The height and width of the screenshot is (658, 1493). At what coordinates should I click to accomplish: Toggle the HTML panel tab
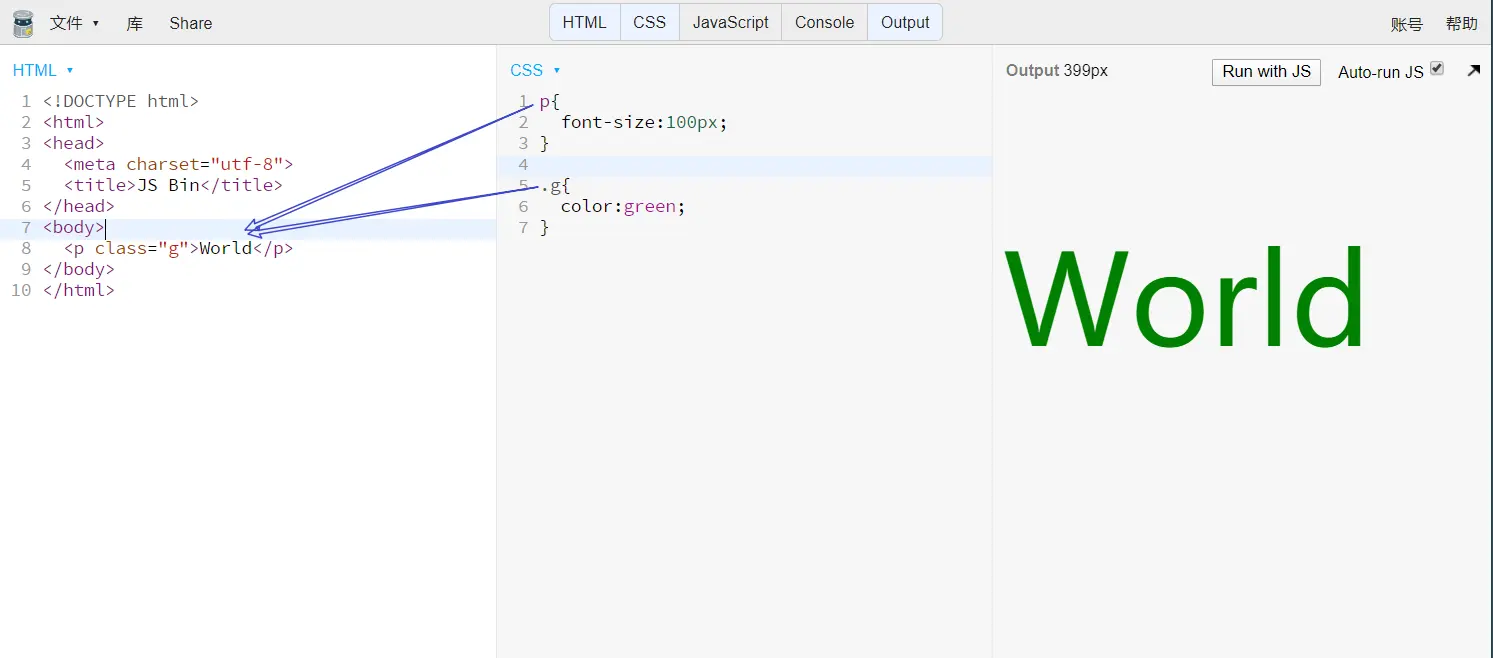584,22
